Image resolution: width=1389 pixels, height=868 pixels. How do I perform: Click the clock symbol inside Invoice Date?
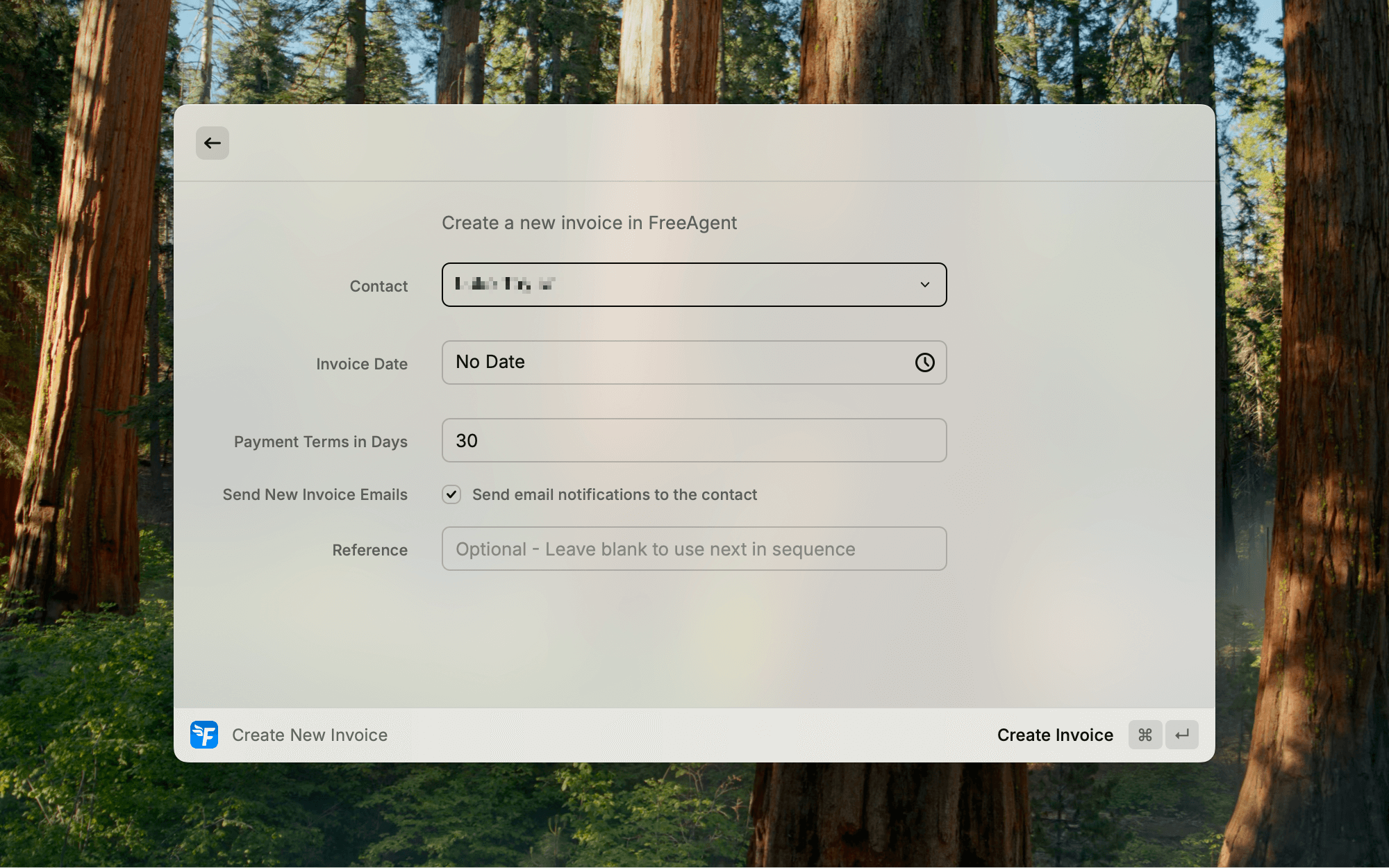pos(924,362)
